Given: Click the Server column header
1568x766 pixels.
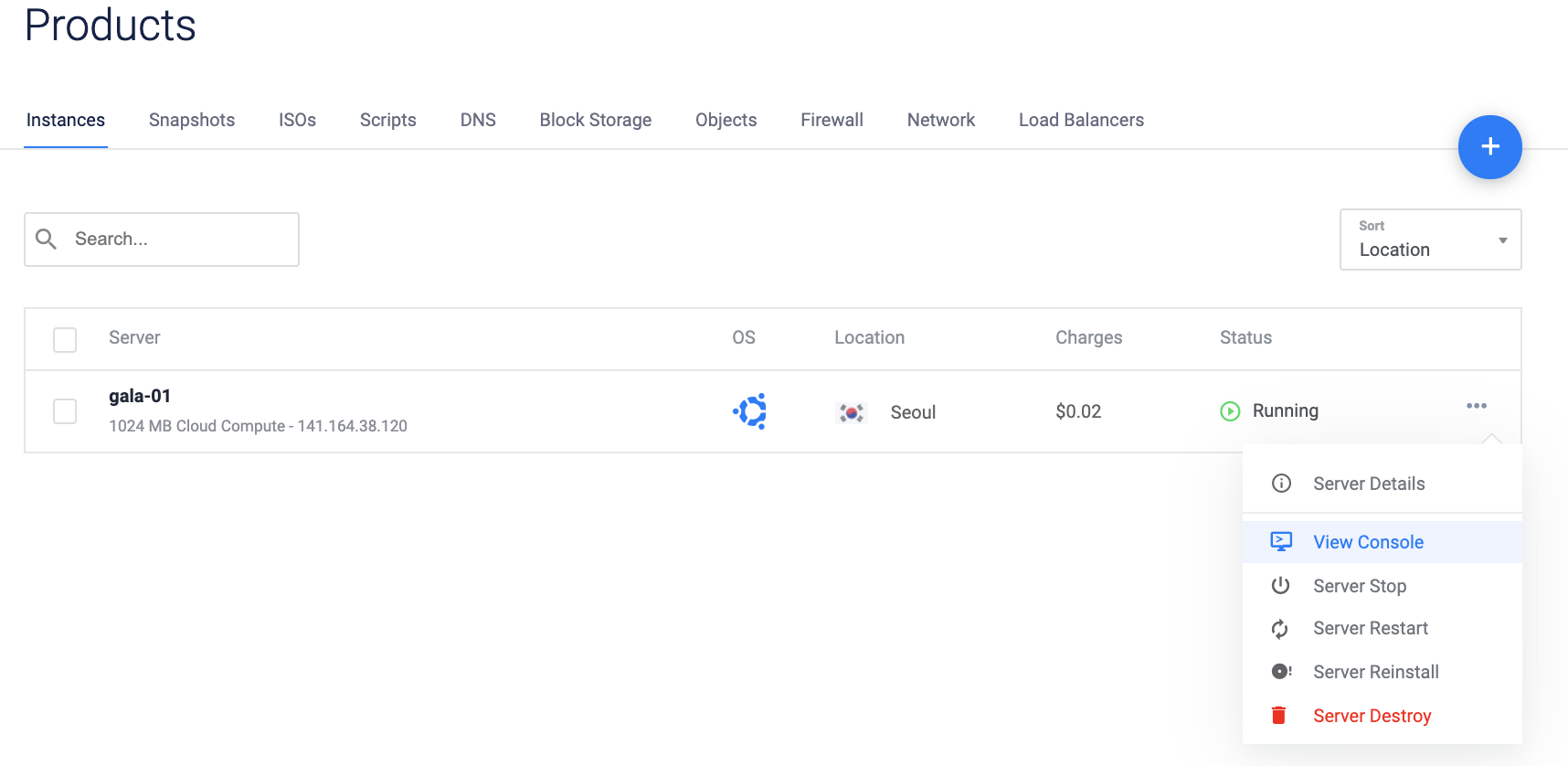Looking at the screenshot, I should point(134,337).
